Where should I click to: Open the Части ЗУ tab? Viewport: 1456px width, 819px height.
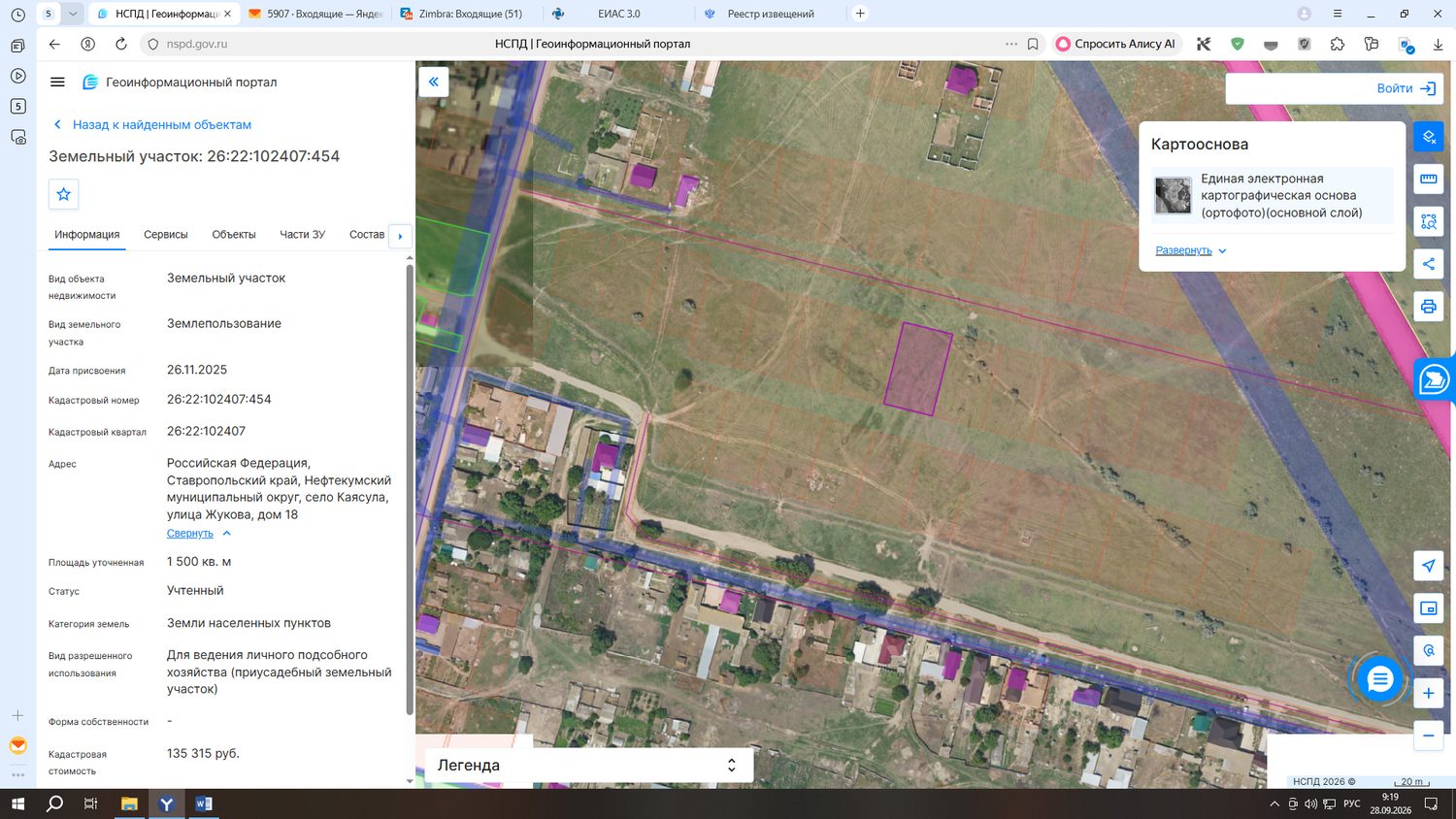(x=303, y=235)
